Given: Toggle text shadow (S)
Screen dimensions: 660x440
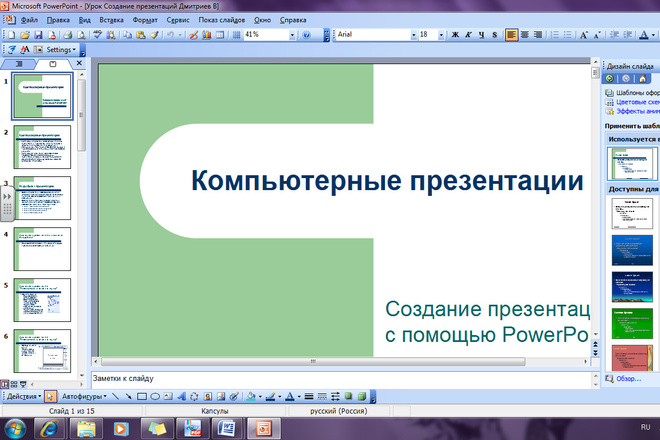Looking at the screenshot, I should 495,35.
